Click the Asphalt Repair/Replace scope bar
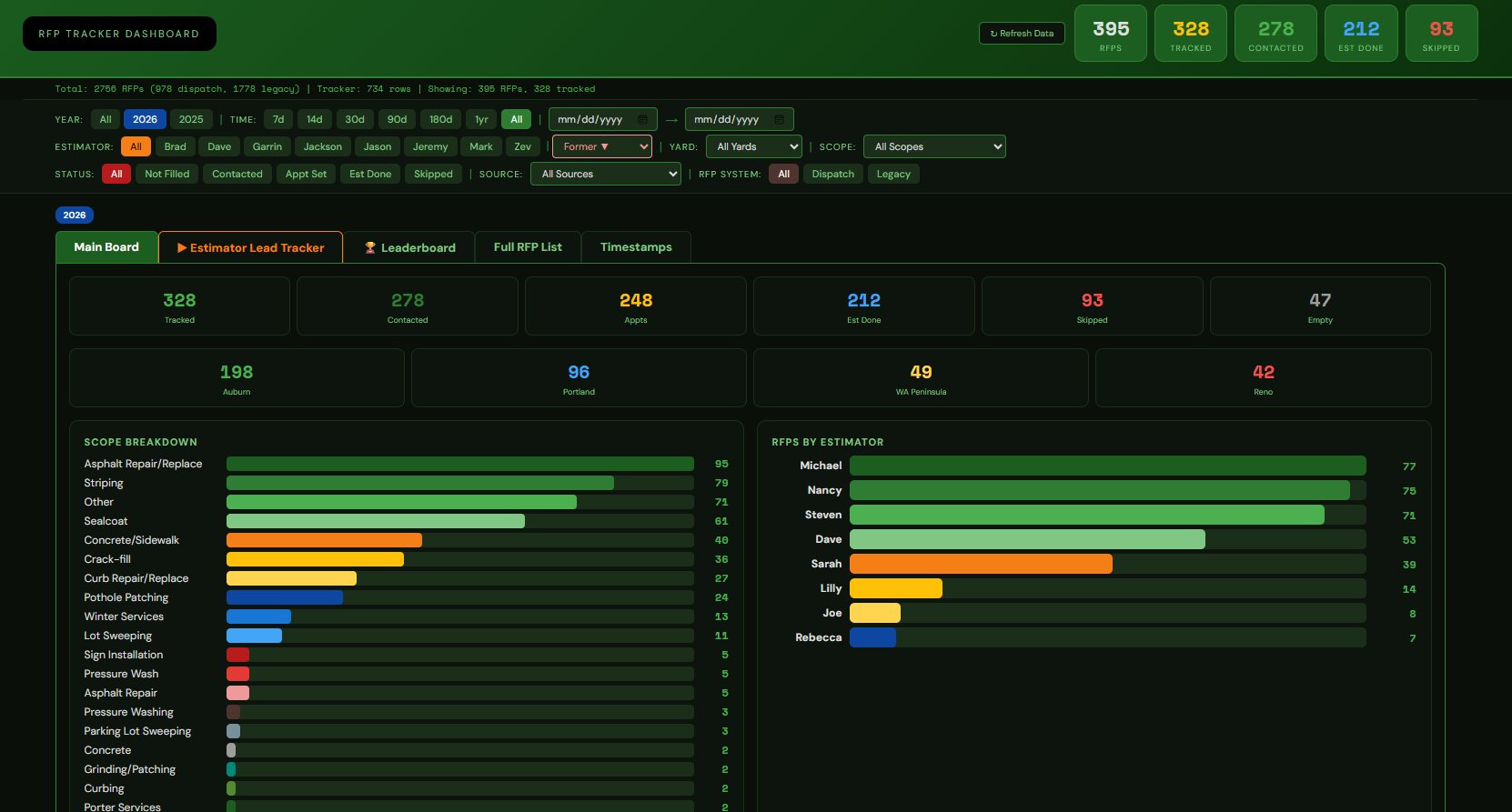The image size is (1512, 812). 460,464
